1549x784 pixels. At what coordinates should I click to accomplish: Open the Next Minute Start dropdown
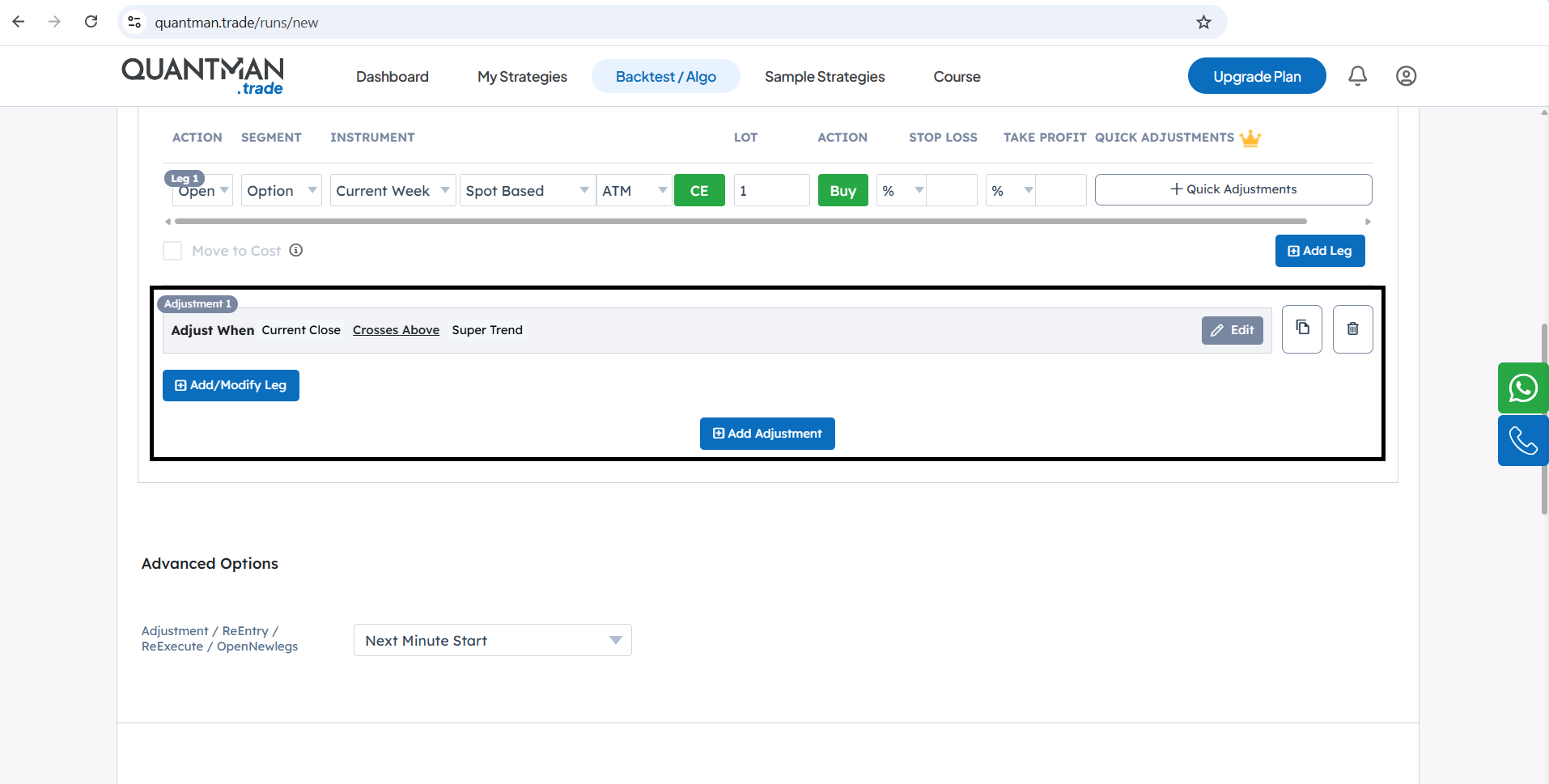coord(492,640)
